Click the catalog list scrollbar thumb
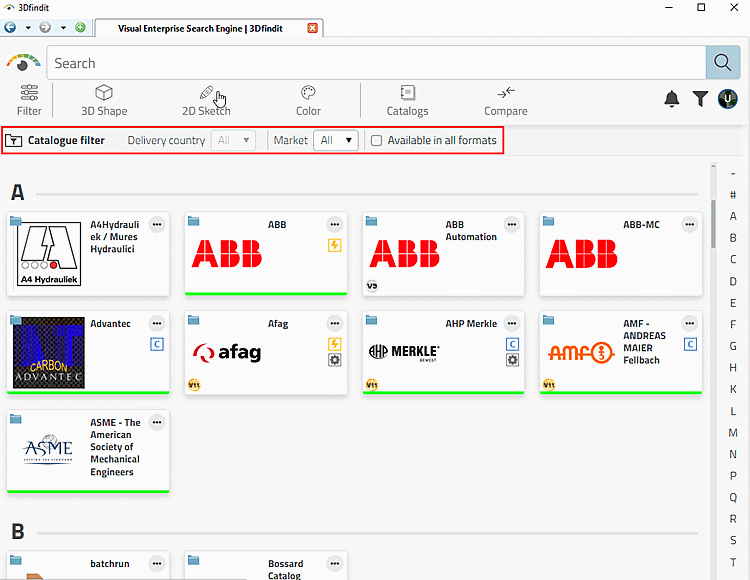The image size is (750, 580). click(x=713, y=224)
